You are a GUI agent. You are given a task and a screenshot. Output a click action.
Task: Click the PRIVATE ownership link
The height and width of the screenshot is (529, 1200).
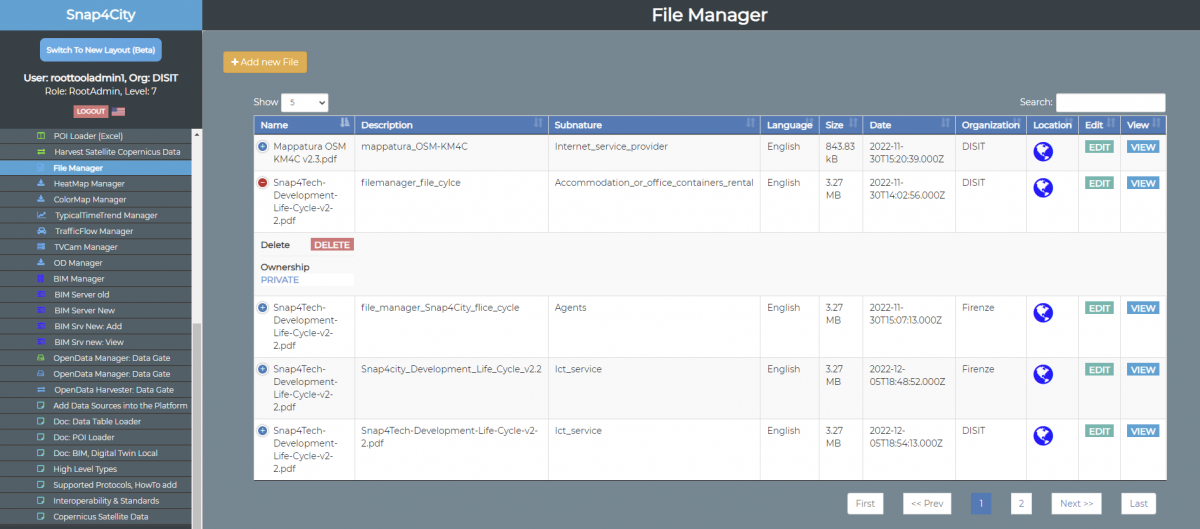click(280, 280)
